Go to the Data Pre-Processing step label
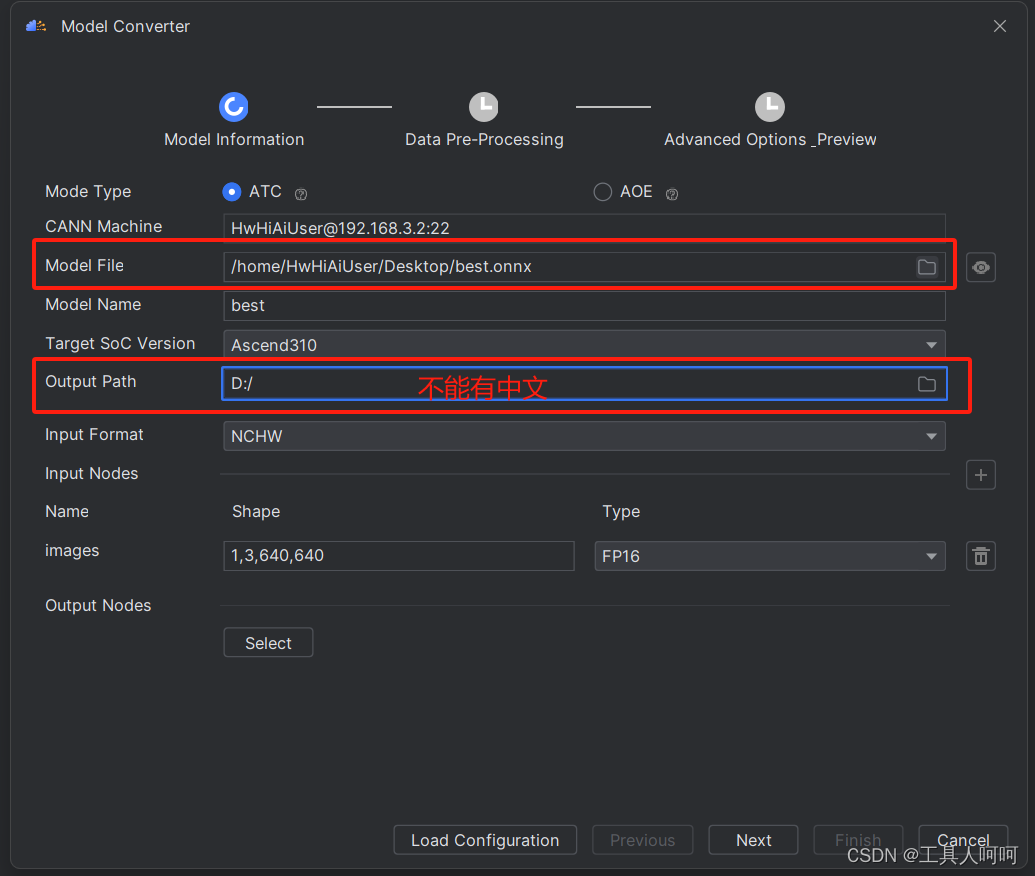 pyautogui.click(x=484, y=139)
